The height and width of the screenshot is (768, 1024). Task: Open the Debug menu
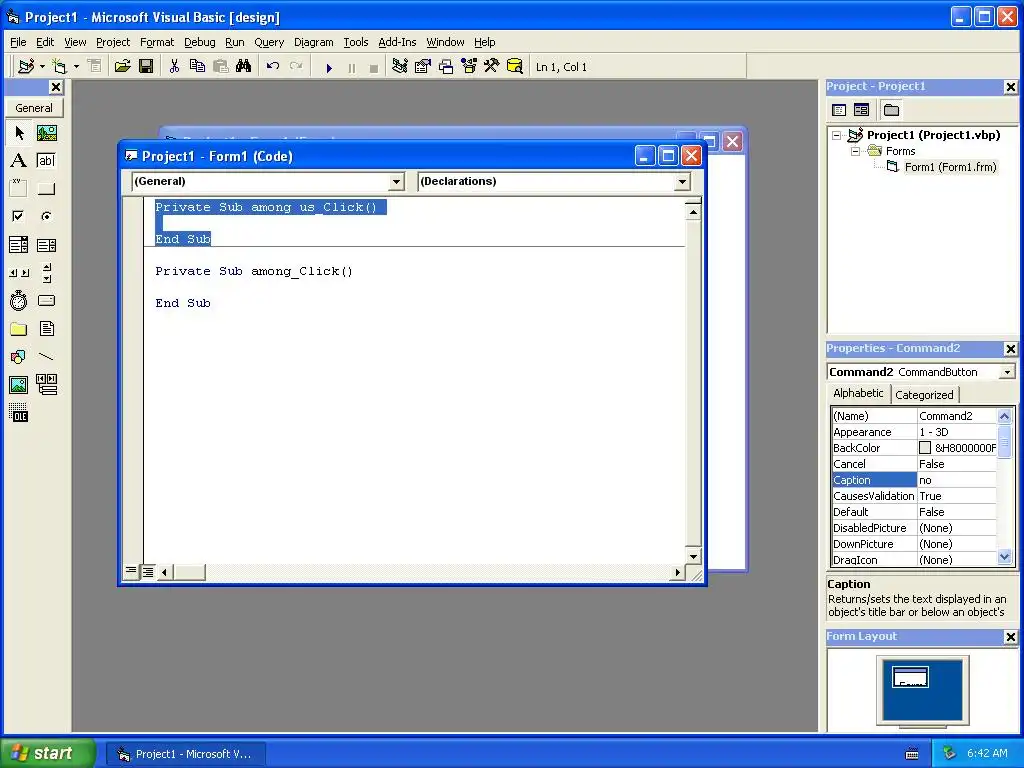pos(199,42)
